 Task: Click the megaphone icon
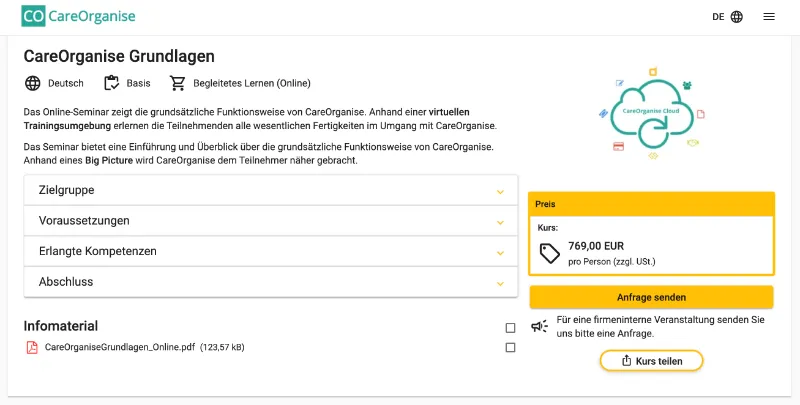tap(539, 326)
